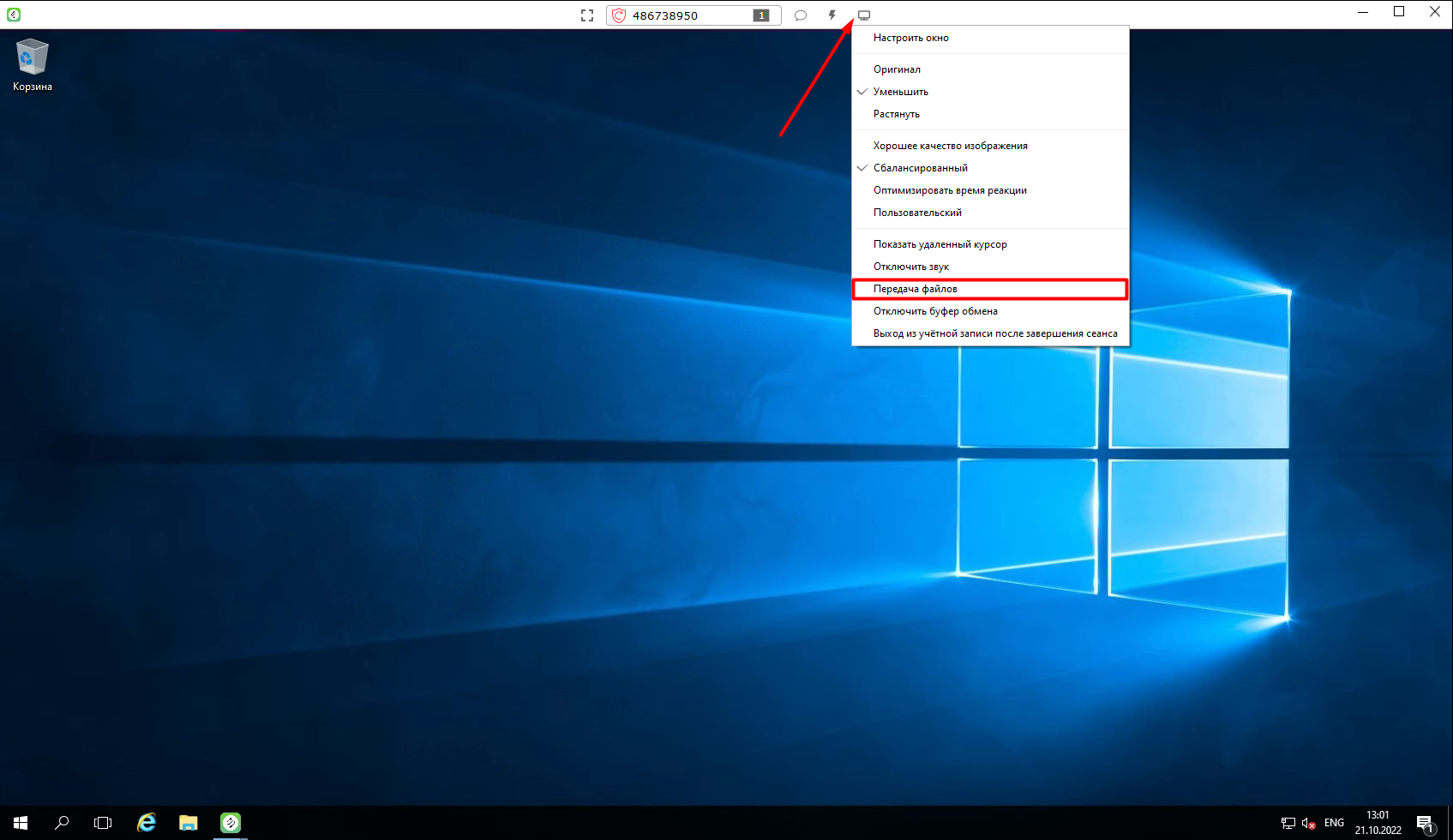The image size is (1453, 840).
Task: Select Уменьшить view mode
Action: tap(990, 92)
